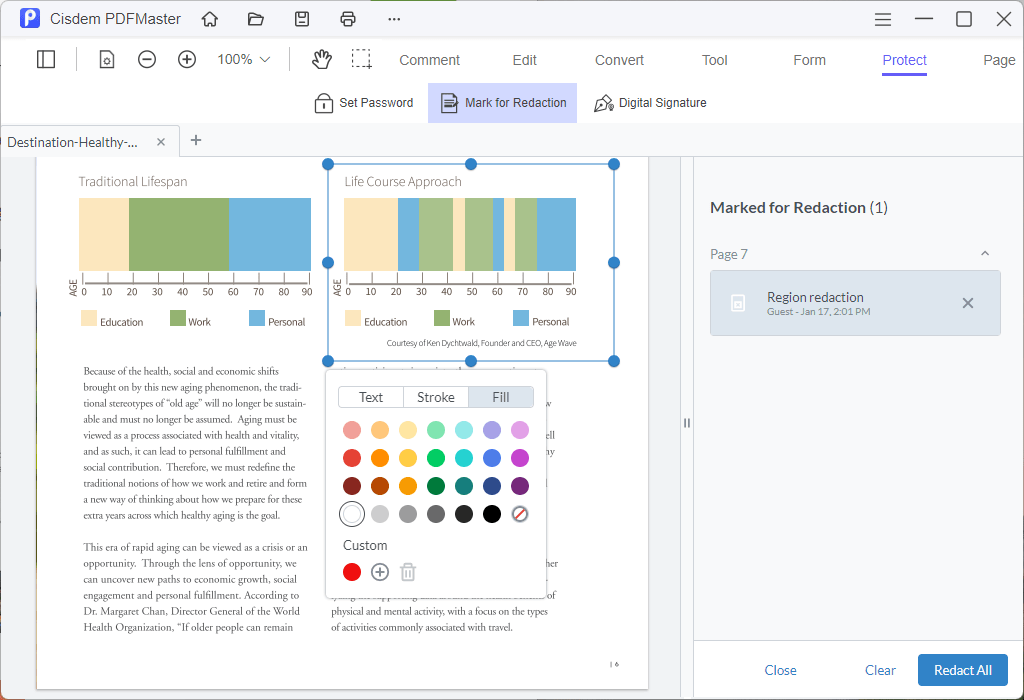Image resolution: width=1024 pixels, height=700 pixels.
Task: Zoom in with the plus icon
Action: click(187, 59)
